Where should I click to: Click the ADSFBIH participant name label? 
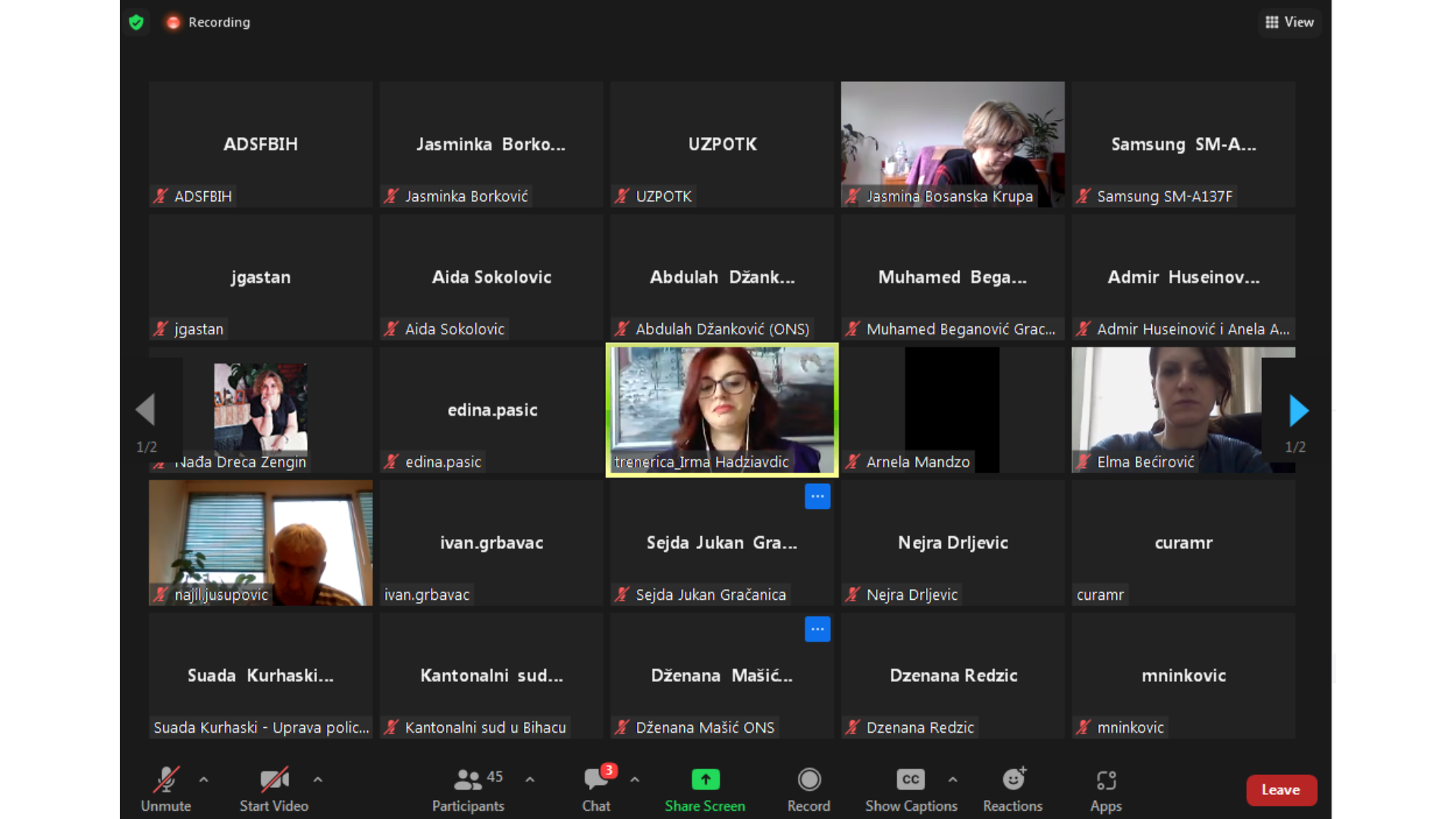tap(202, 196)
